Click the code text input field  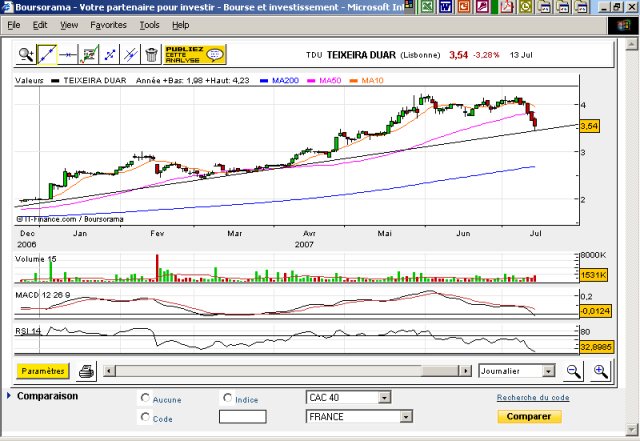pyautogui.click(x=242, y=416)
